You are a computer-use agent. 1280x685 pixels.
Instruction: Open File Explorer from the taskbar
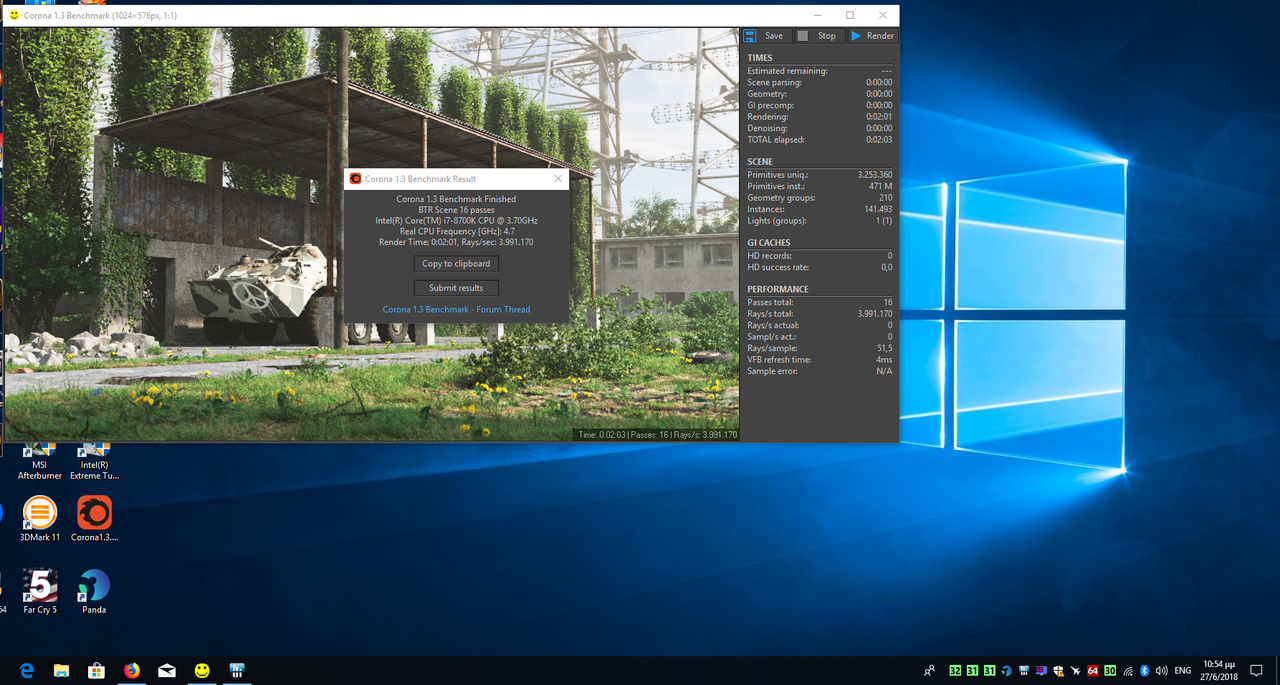pos(61,670)
